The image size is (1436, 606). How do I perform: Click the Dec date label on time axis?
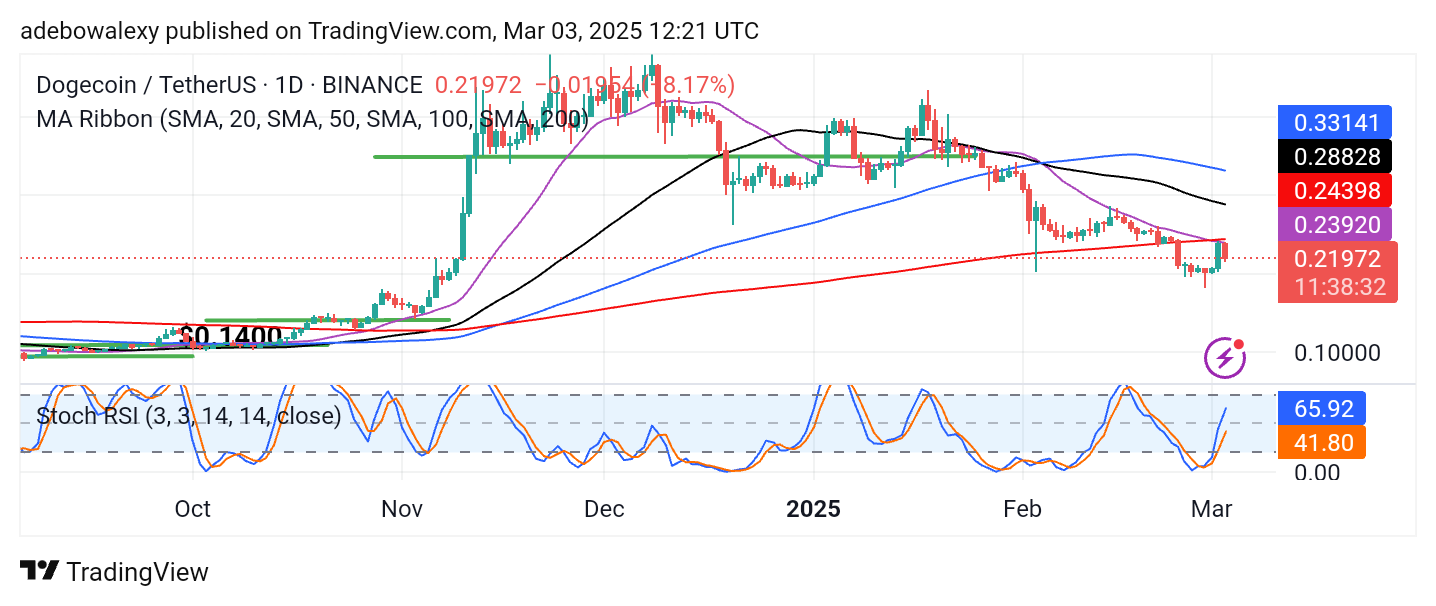click(605, 509)
